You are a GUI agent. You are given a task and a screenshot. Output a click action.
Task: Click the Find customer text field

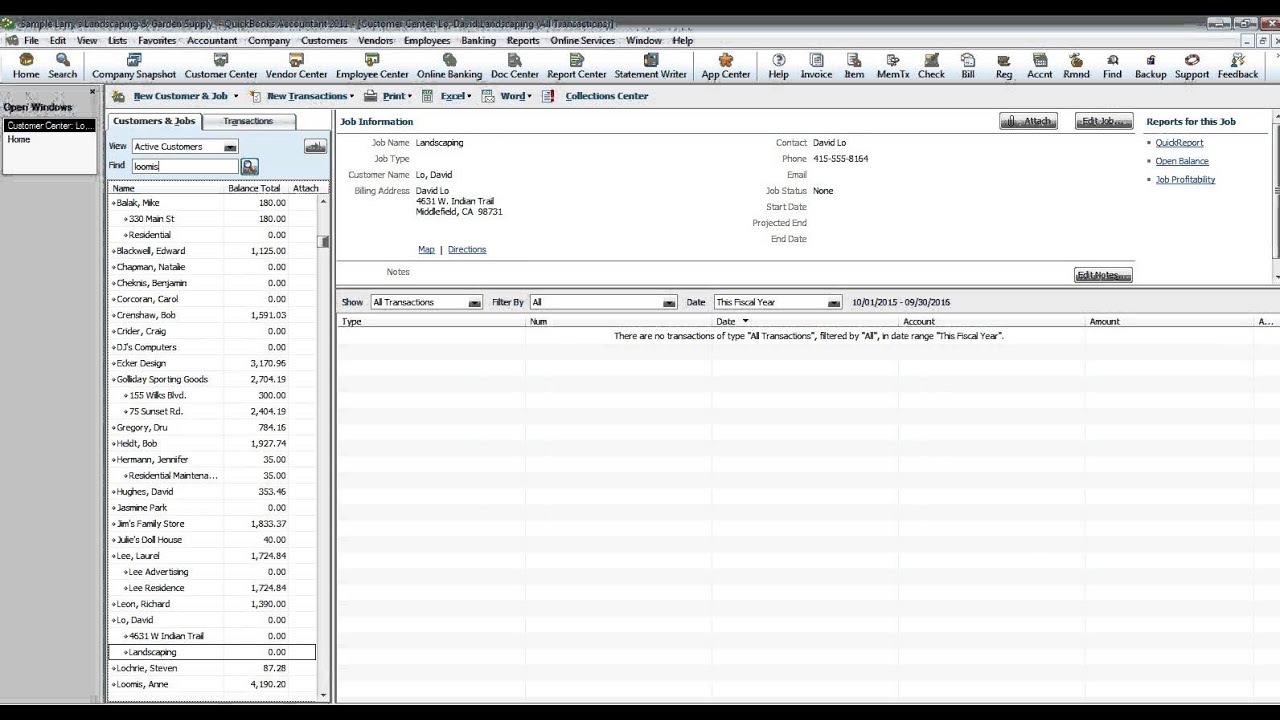tap(185, 167)
